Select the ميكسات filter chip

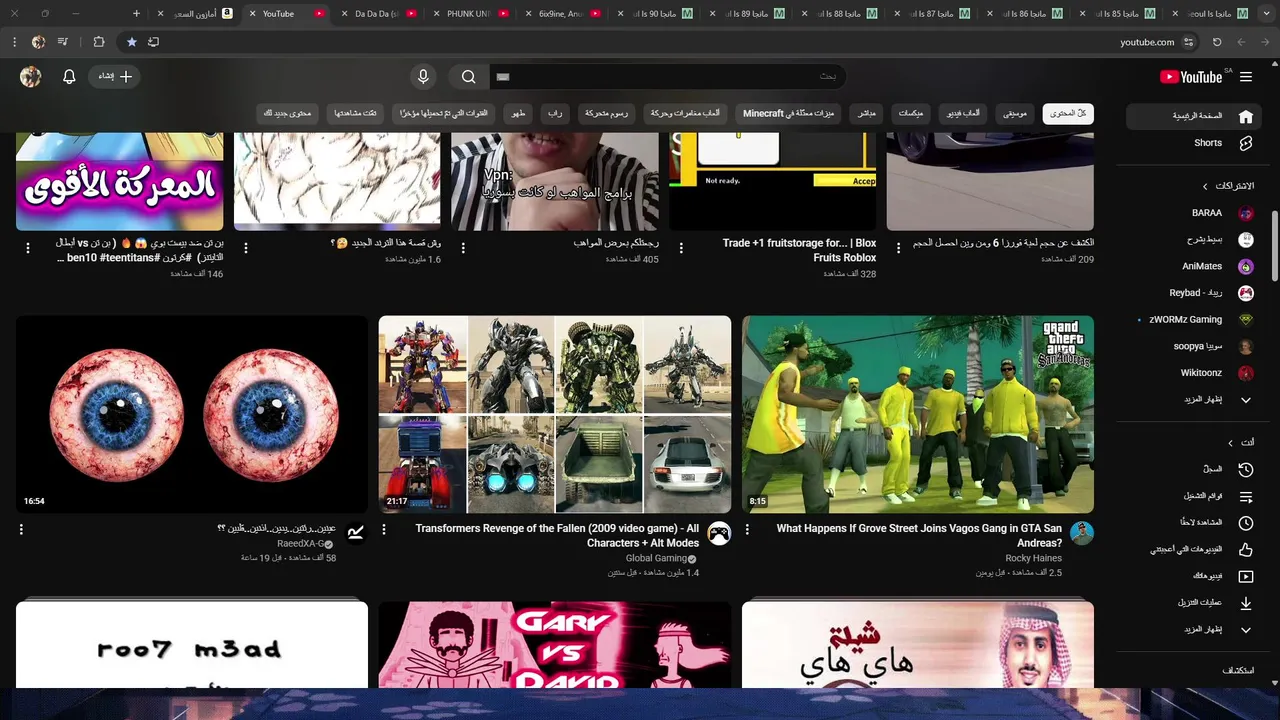point(911,114)
